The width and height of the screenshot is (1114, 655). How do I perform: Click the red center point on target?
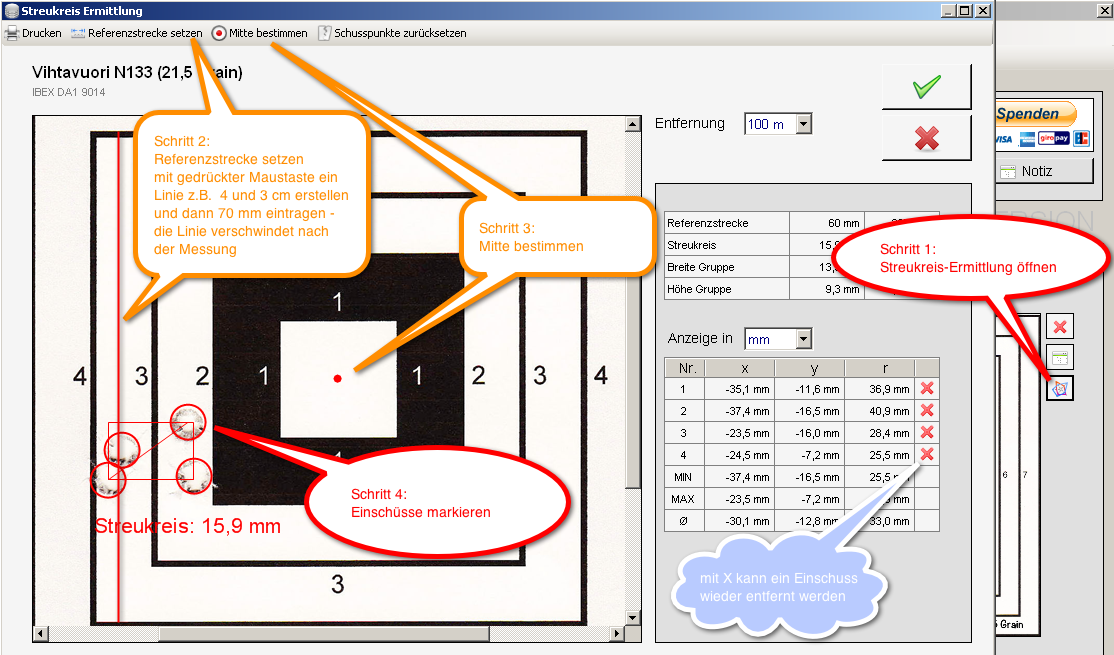click(337, 379)
